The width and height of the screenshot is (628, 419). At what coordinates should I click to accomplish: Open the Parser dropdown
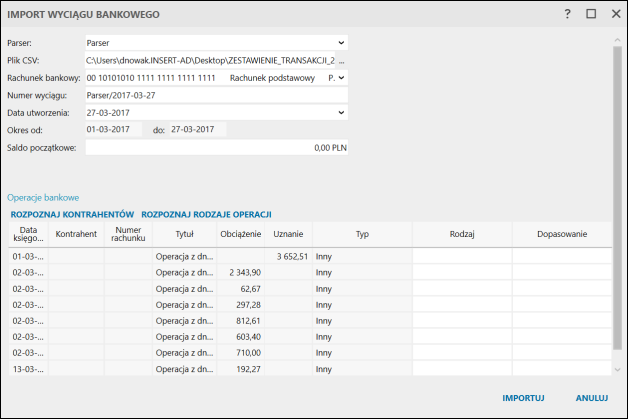tap(341, 43)
